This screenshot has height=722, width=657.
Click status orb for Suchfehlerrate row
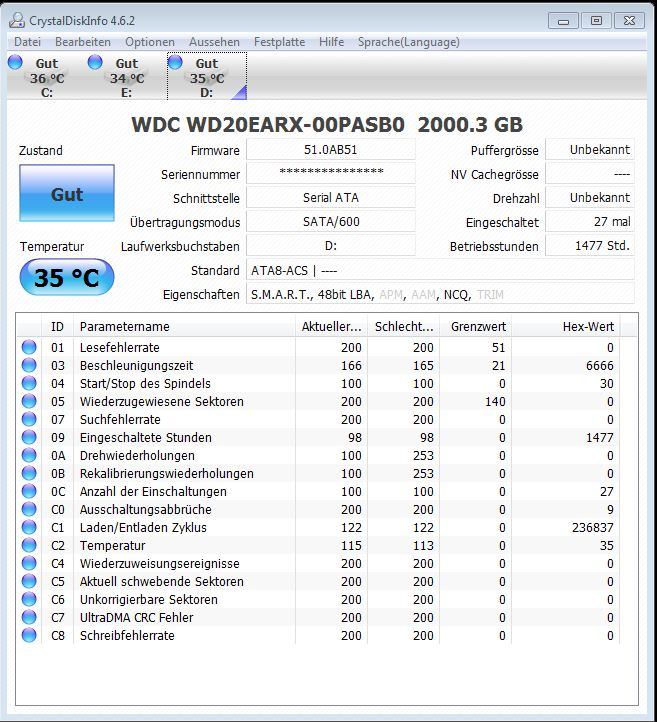click(x=29, y=419)
